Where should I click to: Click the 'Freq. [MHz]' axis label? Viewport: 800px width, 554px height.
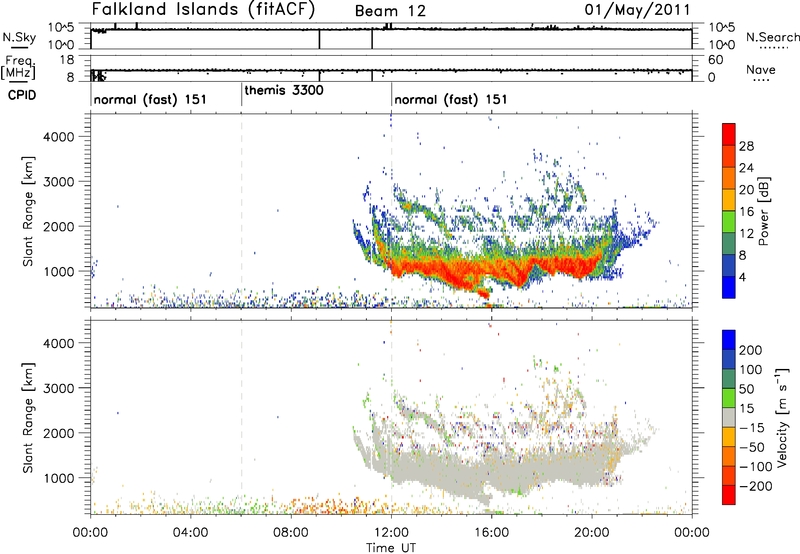point(19,68)
